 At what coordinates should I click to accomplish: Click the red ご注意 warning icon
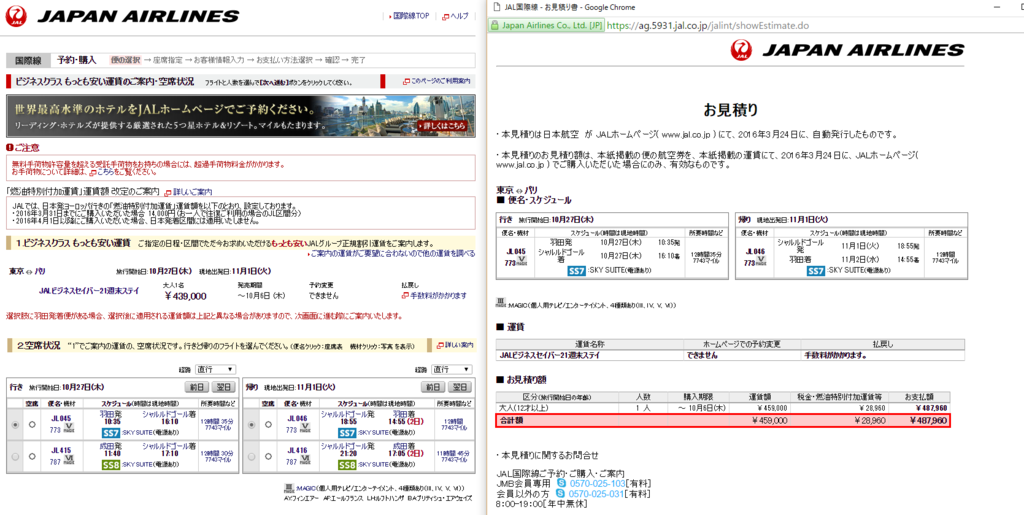pos(9,148)
